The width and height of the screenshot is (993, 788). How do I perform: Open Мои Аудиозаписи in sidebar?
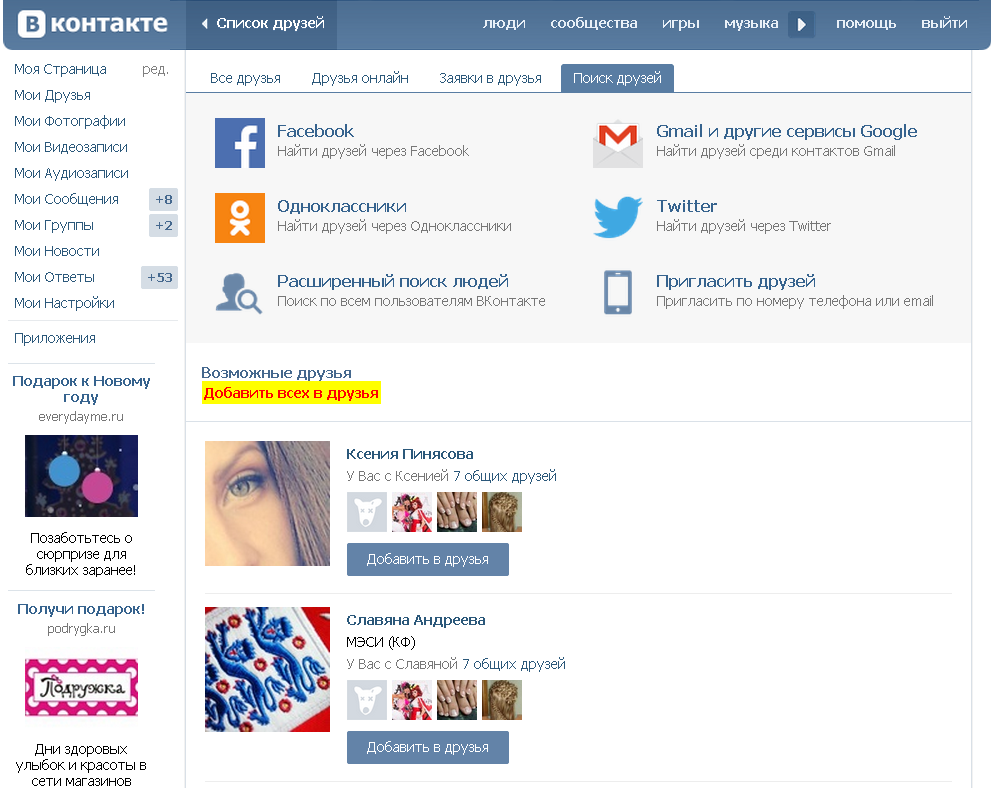72,173
